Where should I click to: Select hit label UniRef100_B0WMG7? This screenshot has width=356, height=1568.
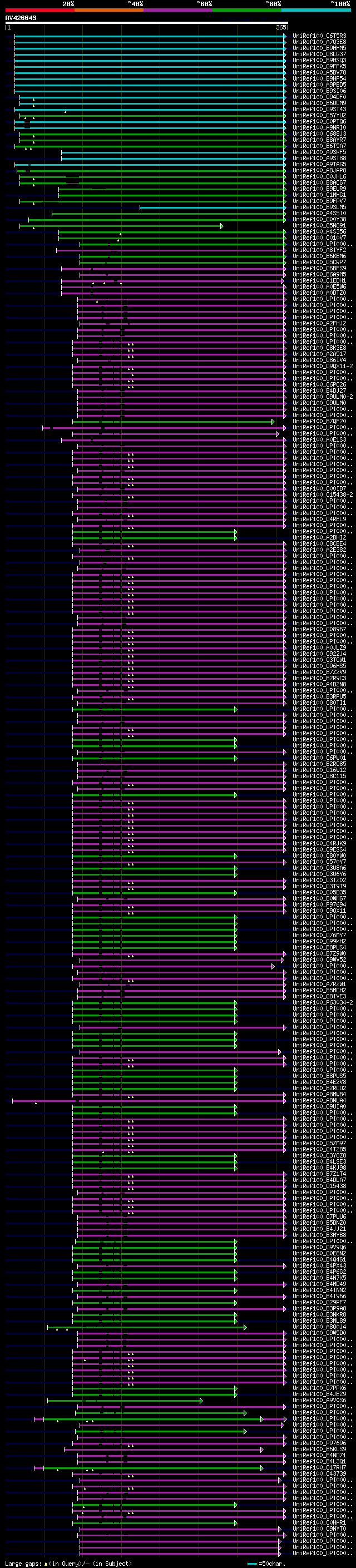(319, 899)
